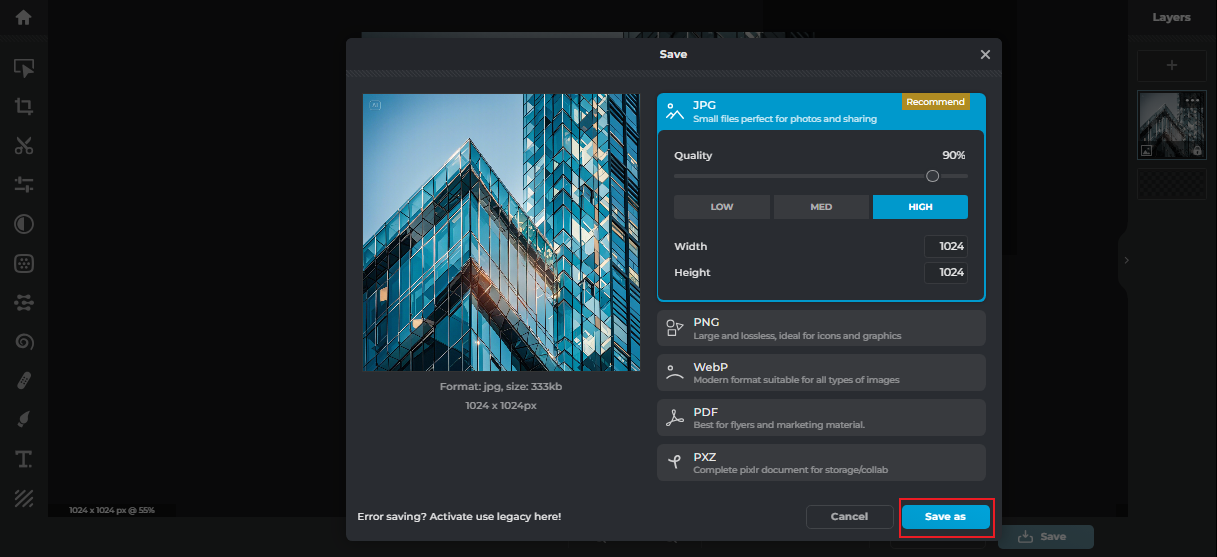Select the Liquify tool
This screenshot has width=1217, height=557.
click(x=24, y=302)
